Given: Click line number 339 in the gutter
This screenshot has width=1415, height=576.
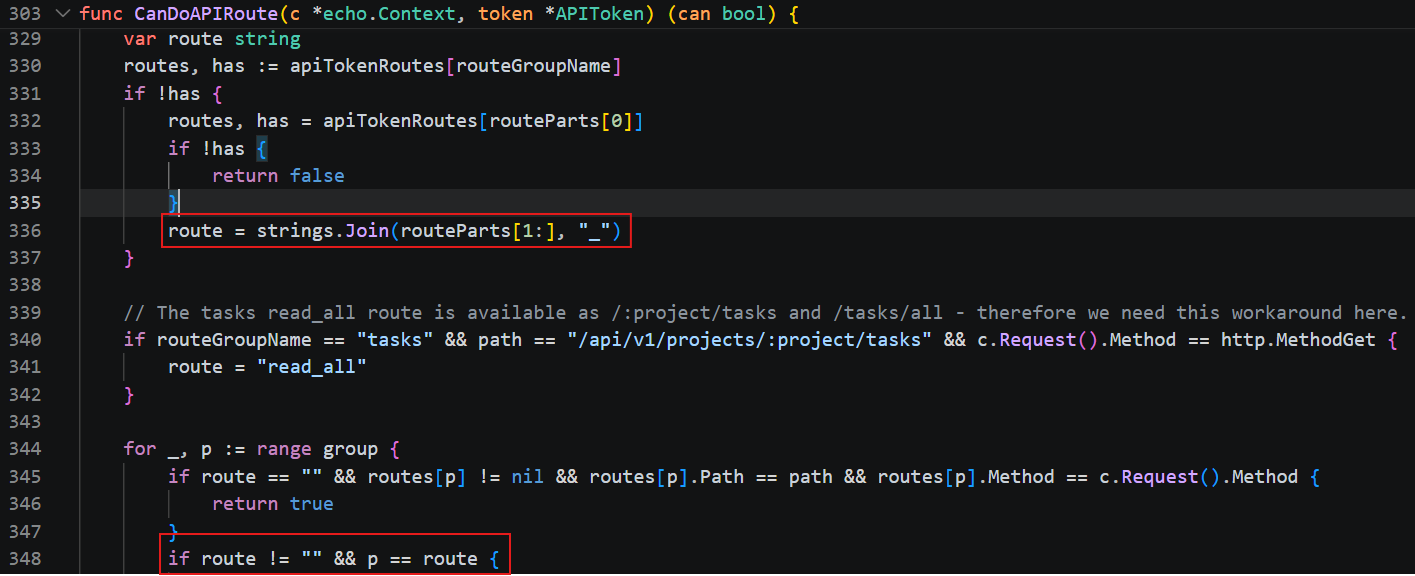Looking at the screenshot, I should [x=26, y=312].
